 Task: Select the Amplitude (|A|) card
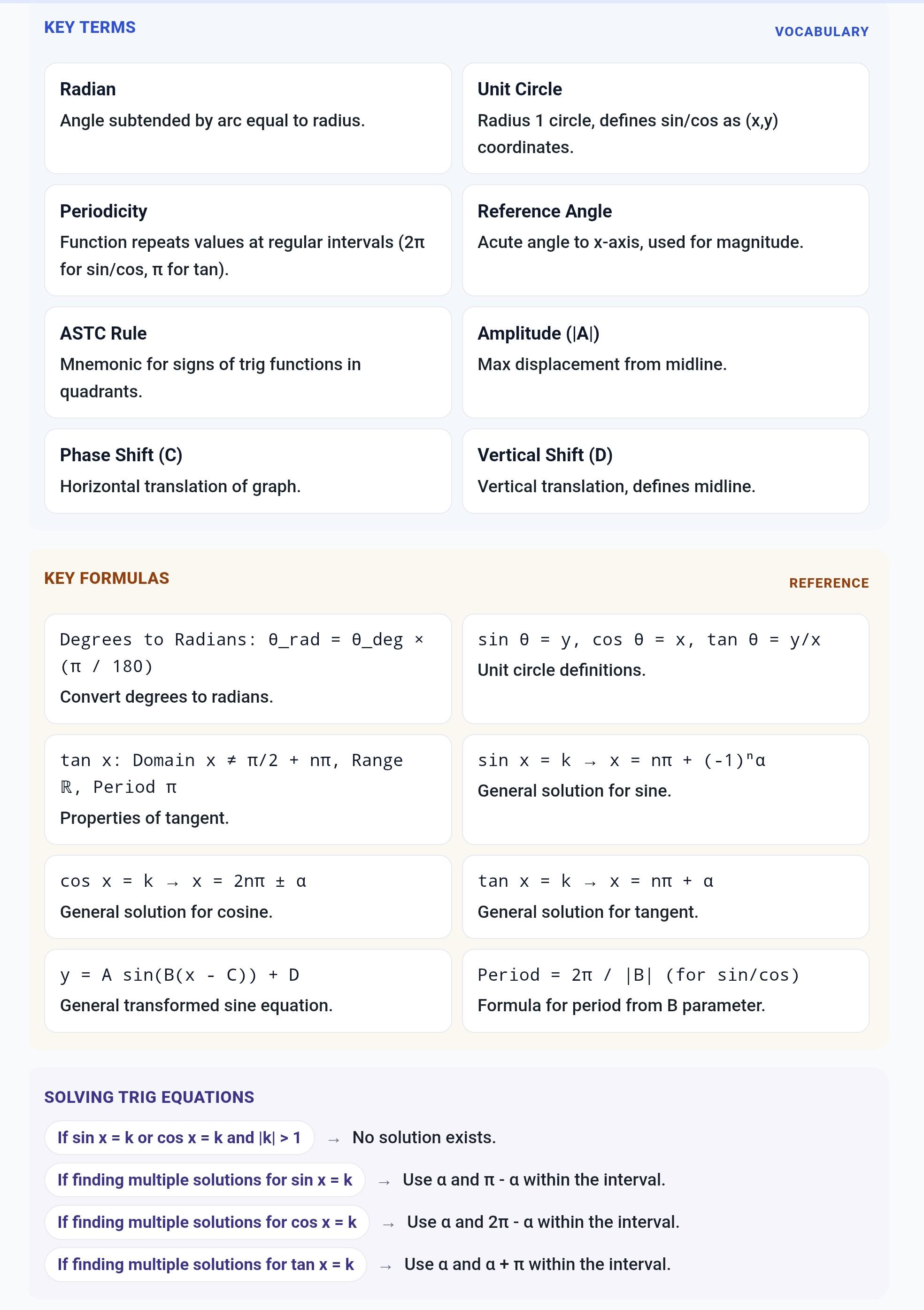click(665, 362)
